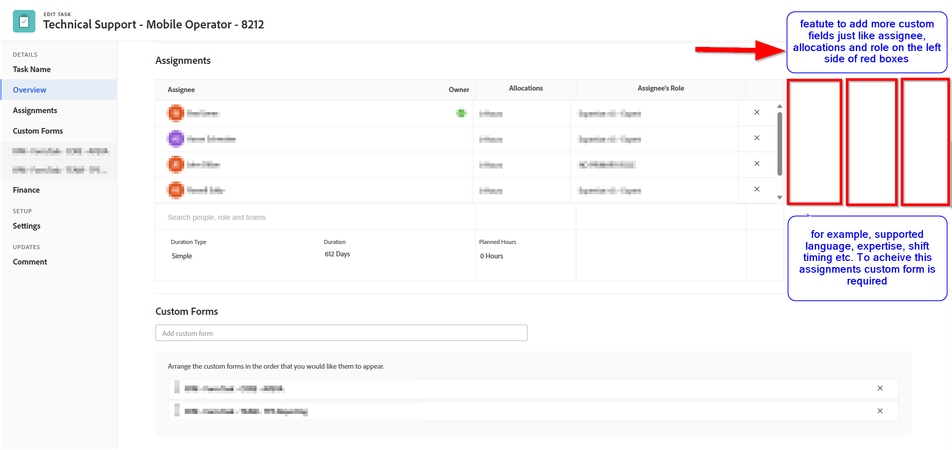Click the purple avatar of second assignee
Image resolution: width=952 pixels, height=450 pixels.
pyautogui.click(x=175, y=139)
